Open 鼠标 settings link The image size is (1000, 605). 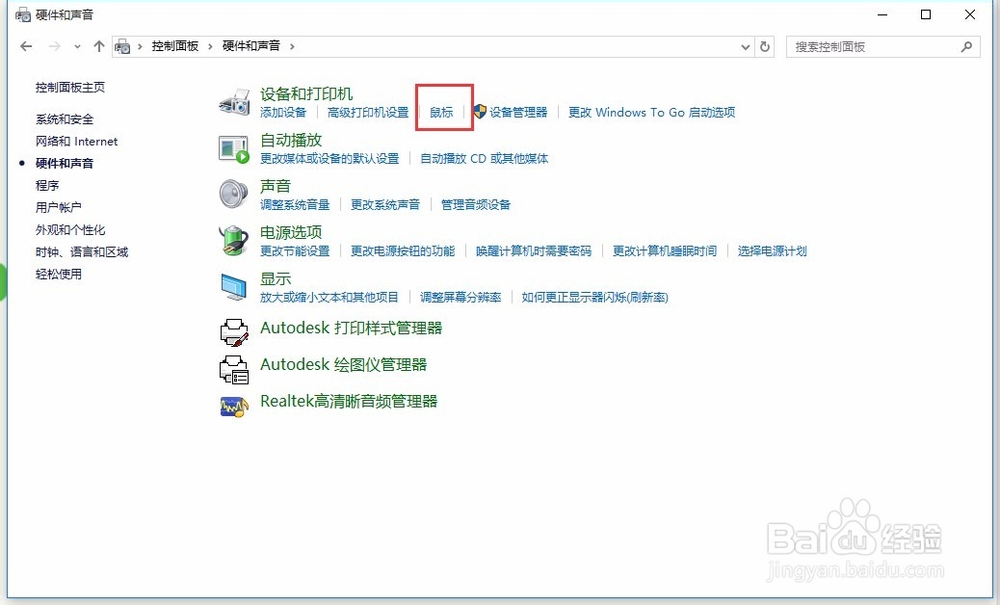[441, 112]
